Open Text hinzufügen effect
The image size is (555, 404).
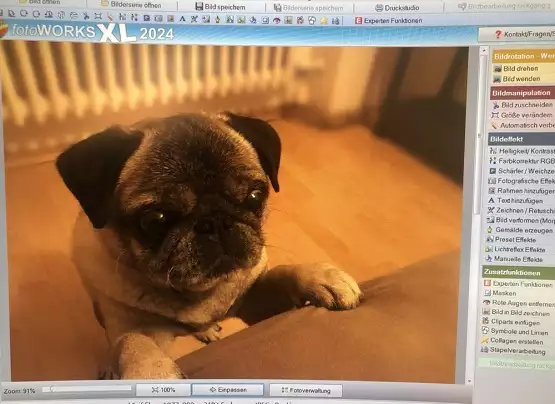(515, 200)
